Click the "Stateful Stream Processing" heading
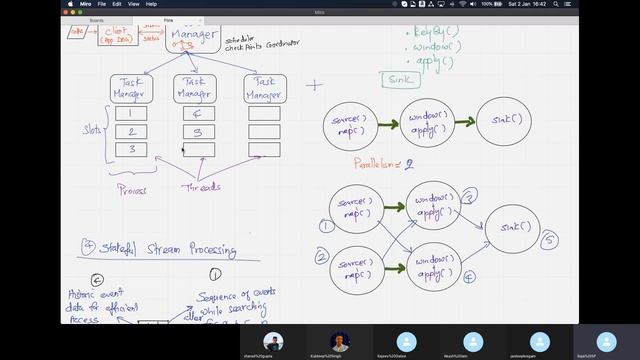 [x=167, y=249]
